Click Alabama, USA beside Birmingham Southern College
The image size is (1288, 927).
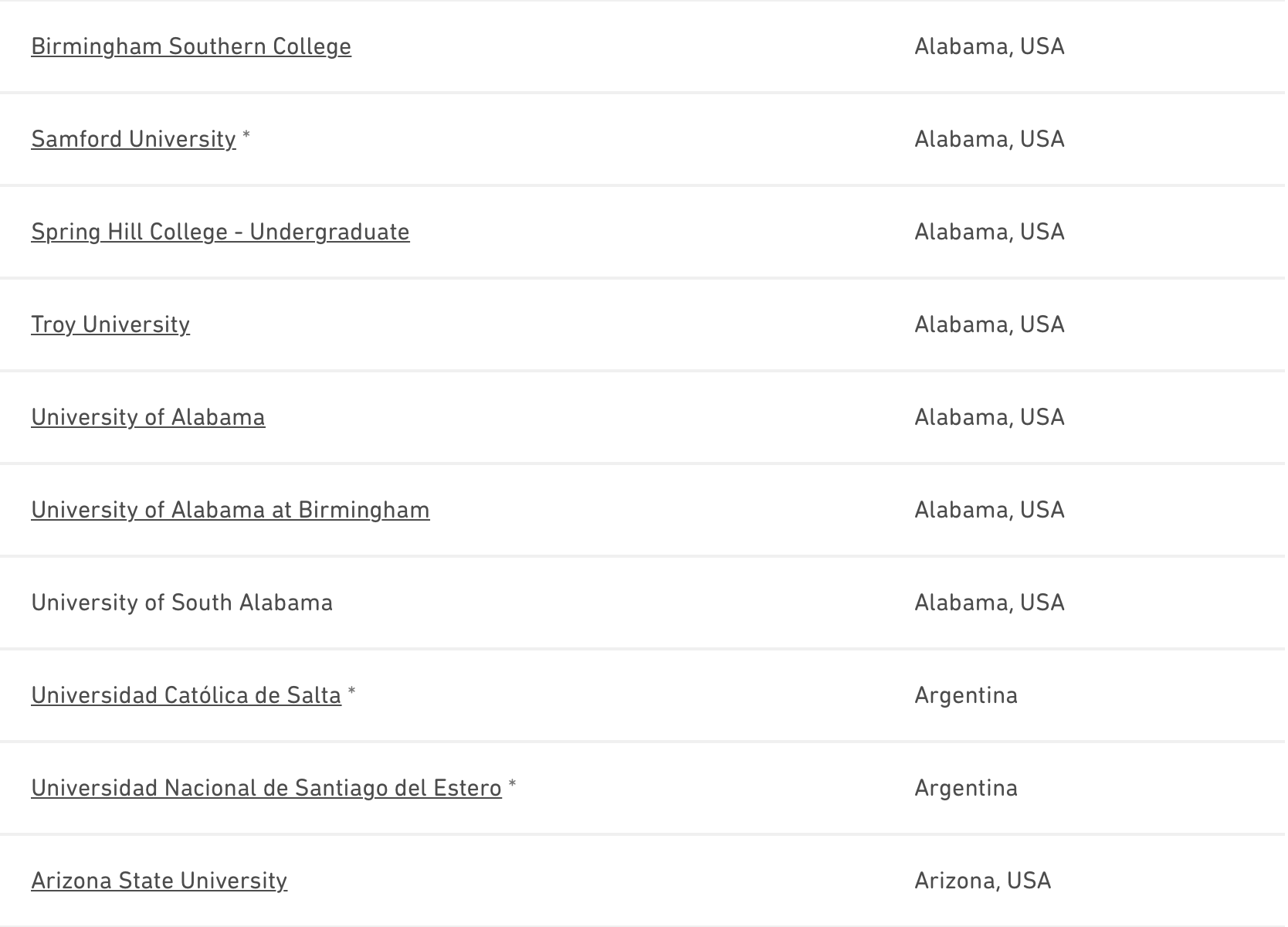point(989,46)
